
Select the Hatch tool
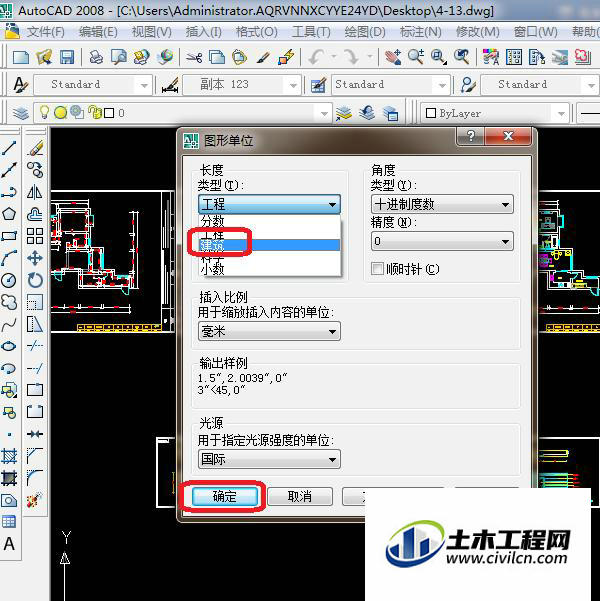(x=9, y=456)
